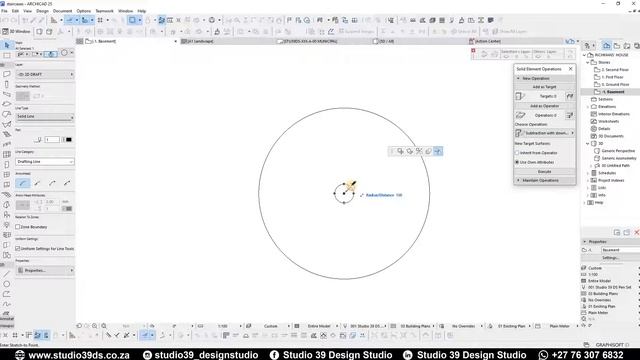Open the Options menu
Image resolution: width=640 pixels, height=360 pixels.
84,11
